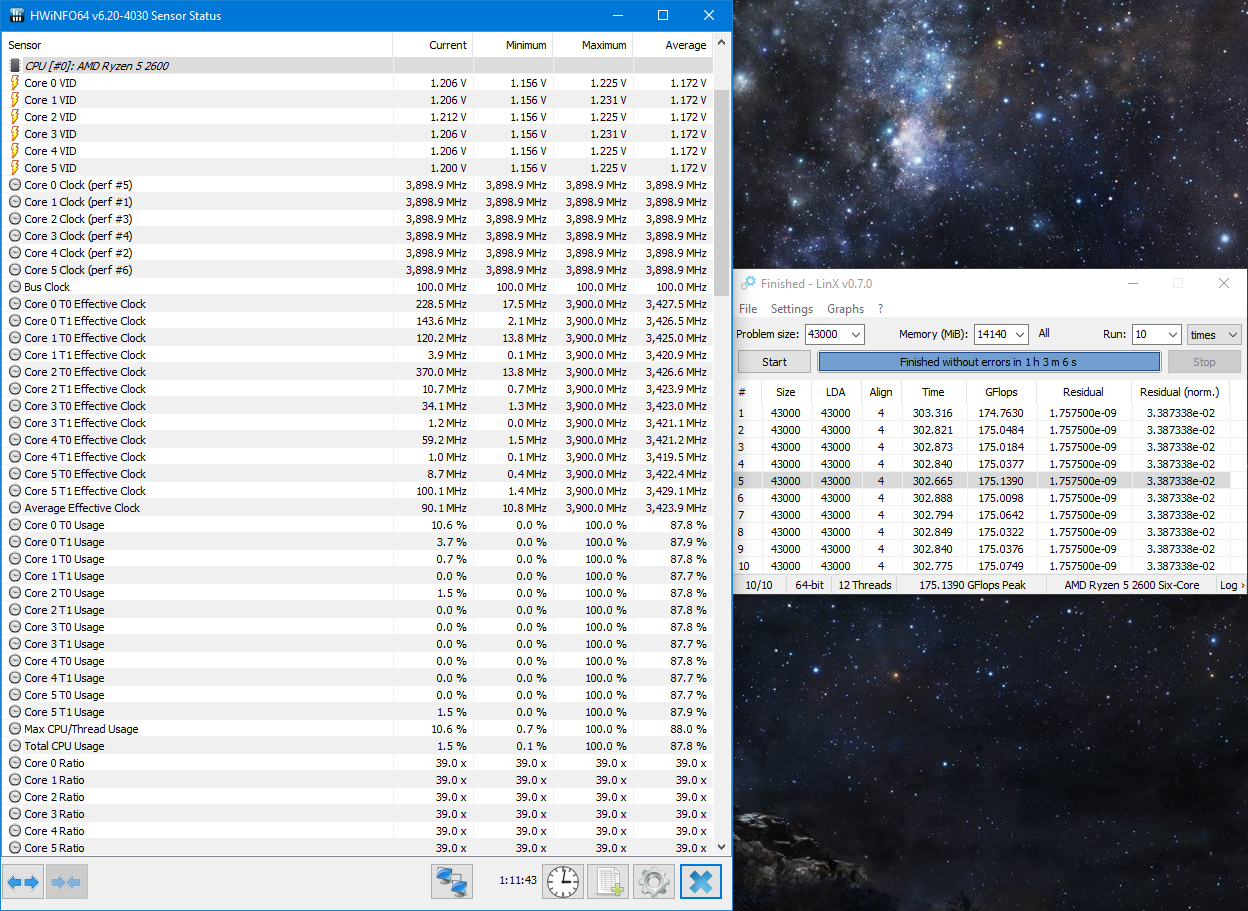Screen dimensions: 1248x911
Task: Click the LinX title bar app icon
Action: tap(748, 284)
